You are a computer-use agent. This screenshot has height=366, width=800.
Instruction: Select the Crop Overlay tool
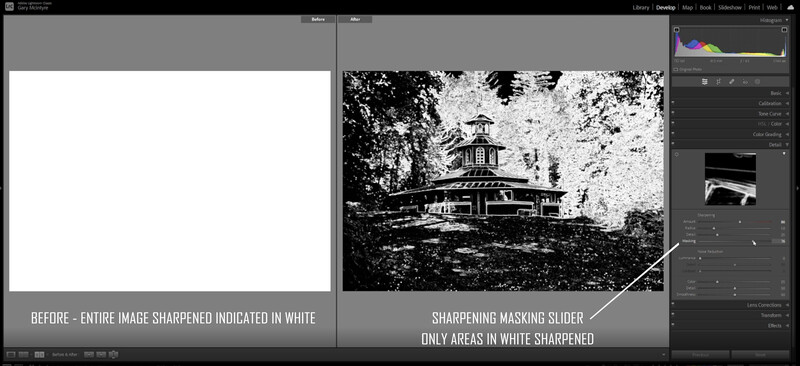pyautogui.click(x=718, y=82)
